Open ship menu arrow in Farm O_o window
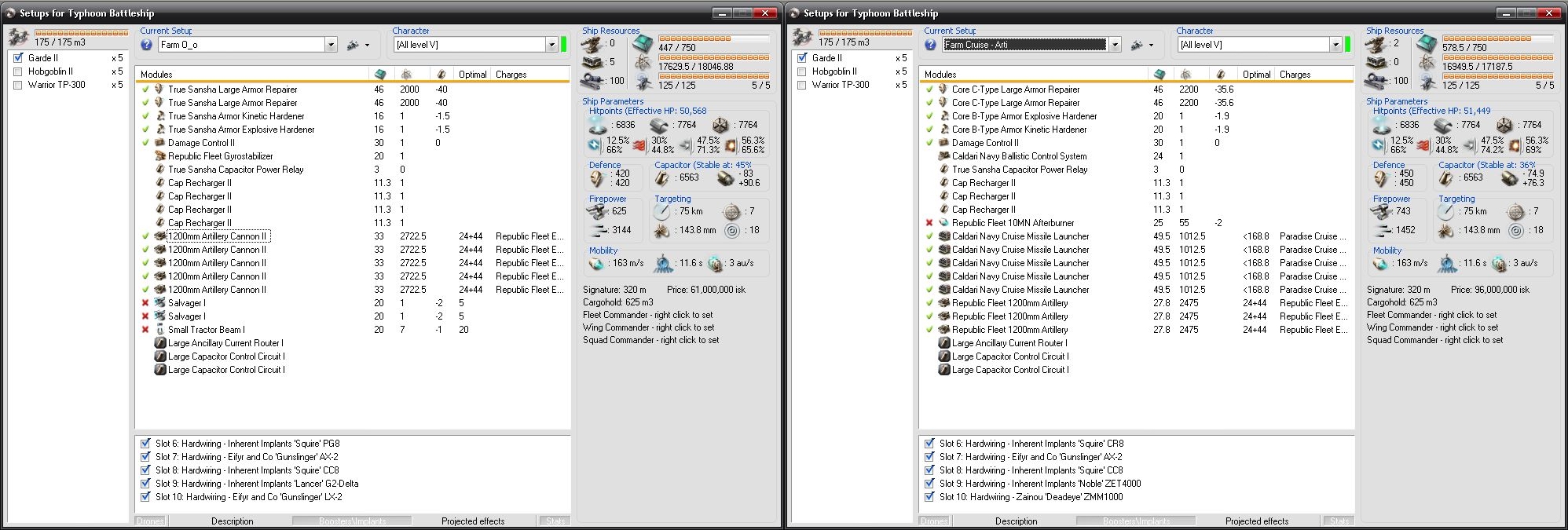The width and height of the screenshot is (1568, 530). 367,46
